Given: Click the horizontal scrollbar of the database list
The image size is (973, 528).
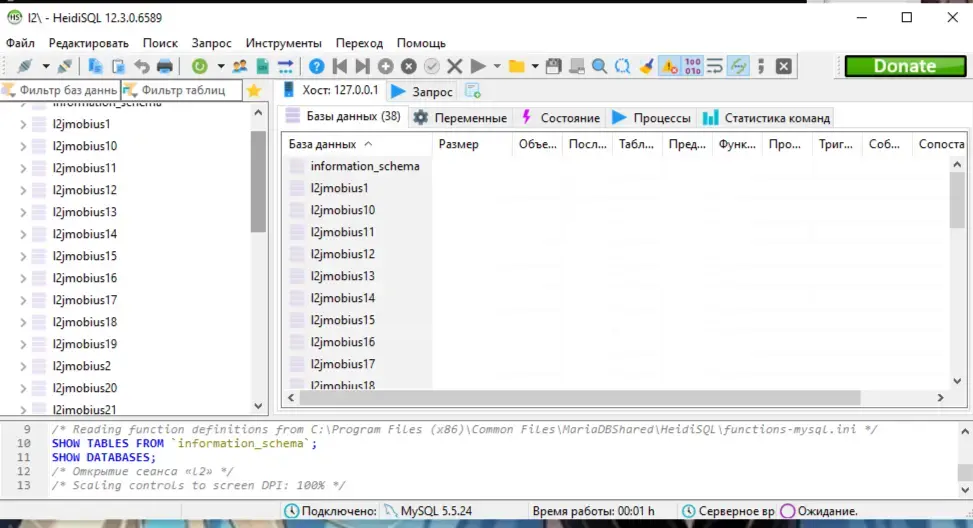Looking at the screenshot, I should pyautogui.click(x=580, y=398).
